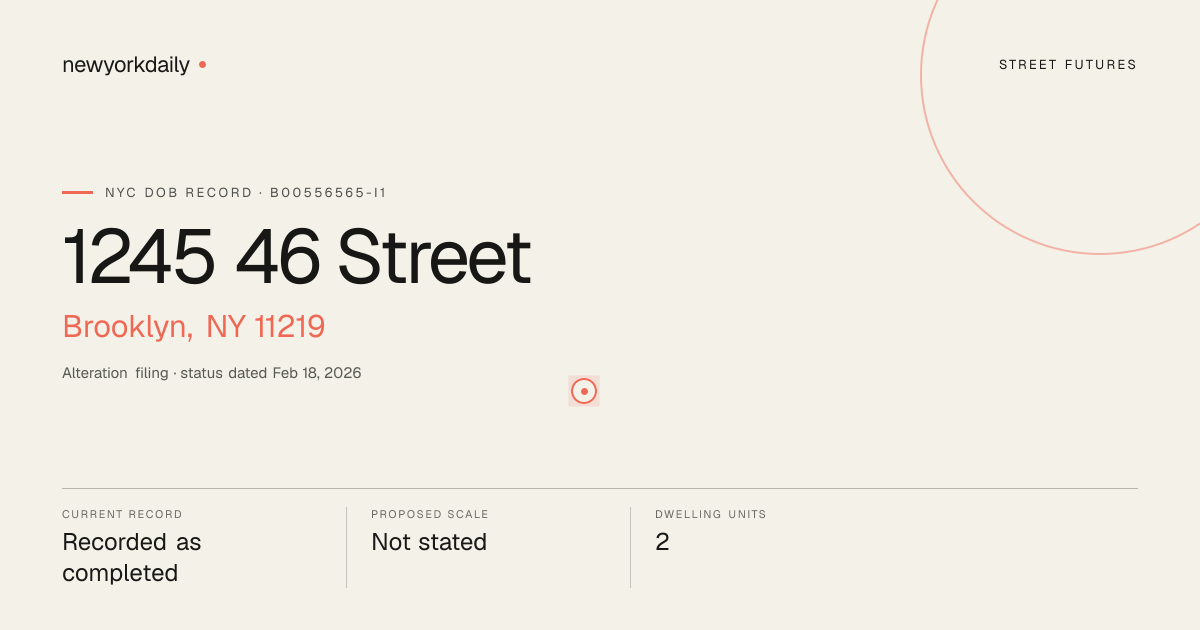Click the horizontal divider above the stats
The width and height of the screenshot is (1200, 630).
point(600,488)
